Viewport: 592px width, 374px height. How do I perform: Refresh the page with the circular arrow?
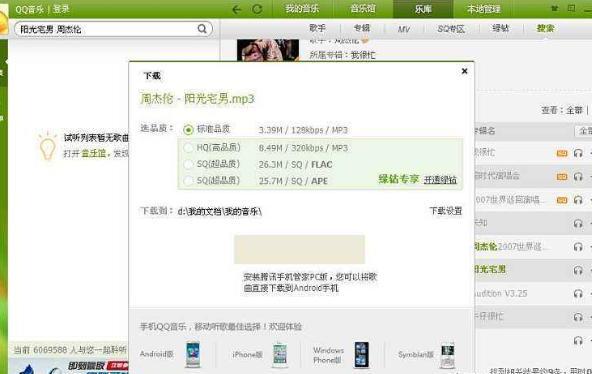[x=257, y=9]
